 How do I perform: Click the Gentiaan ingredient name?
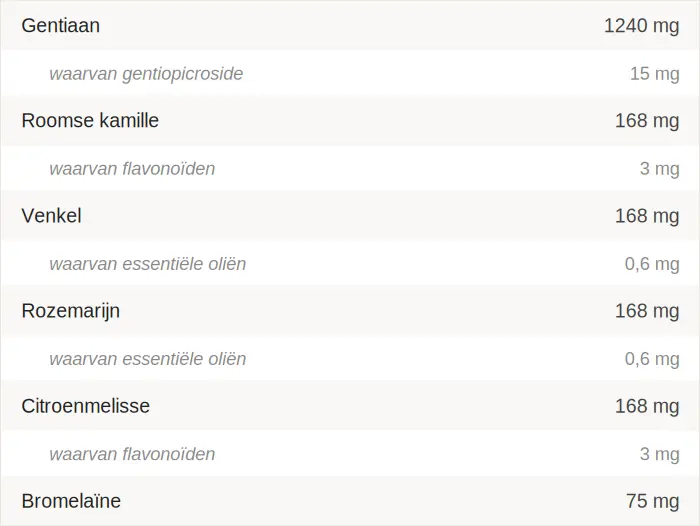(x=61, y=26)
